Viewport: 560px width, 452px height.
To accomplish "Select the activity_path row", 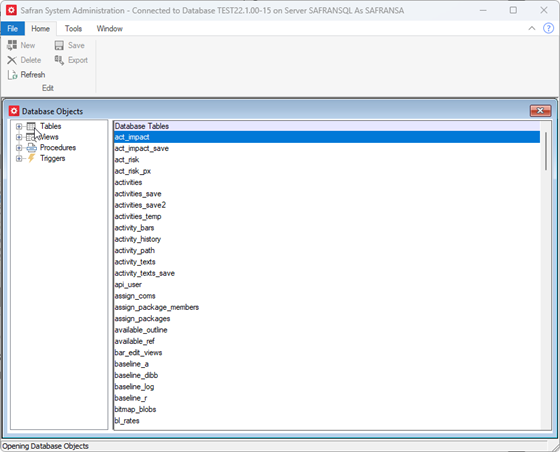I will coord(326,251).
